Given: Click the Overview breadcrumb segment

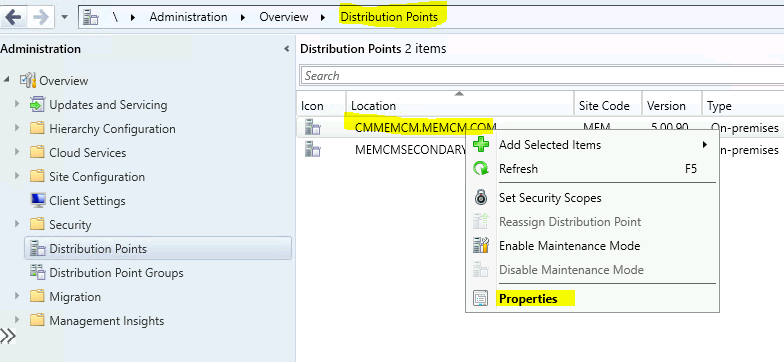Looking at the screenshot, I should (x=284, y=17).
